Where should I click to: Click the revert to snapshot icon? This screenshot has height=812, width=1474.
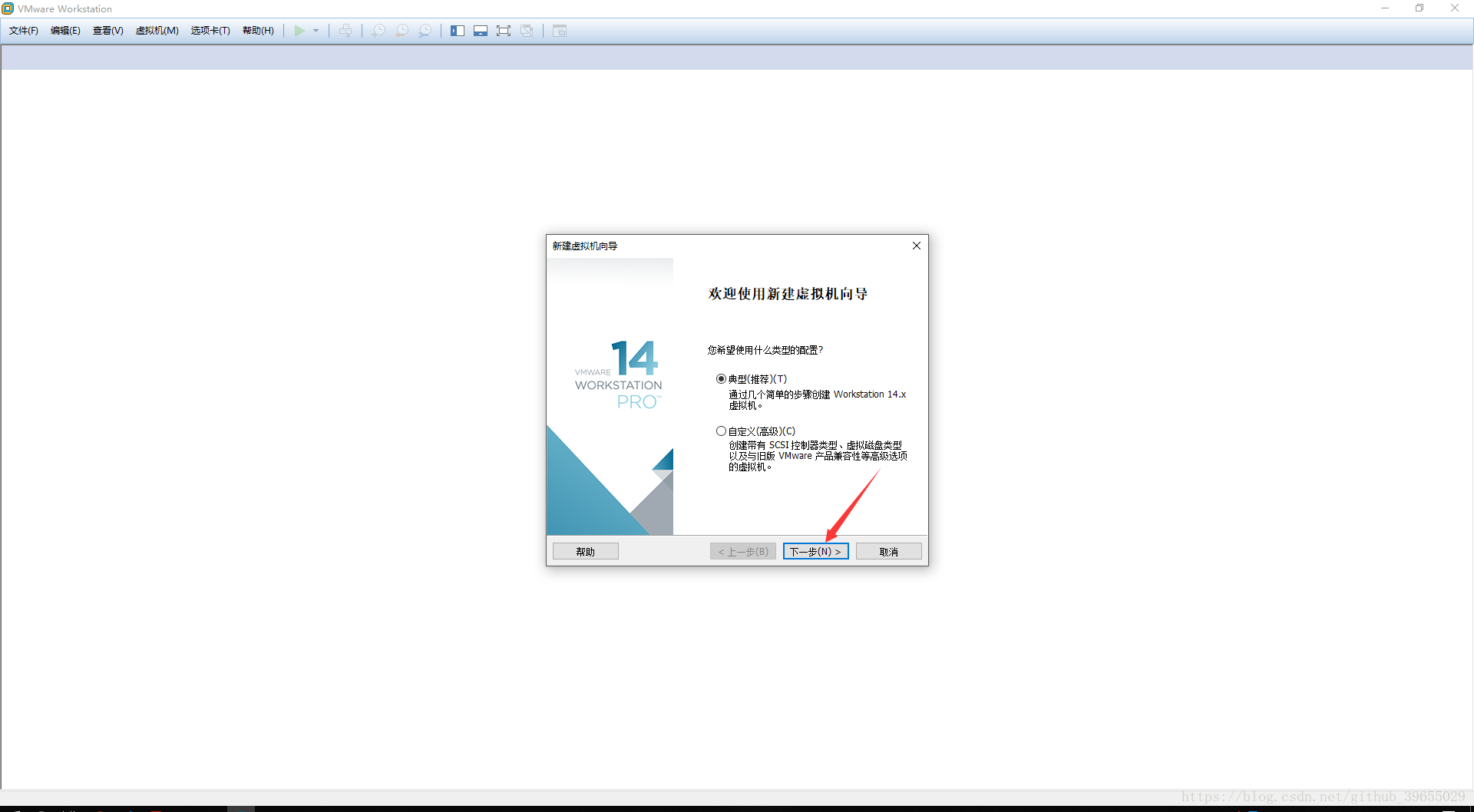pos(402,31)
